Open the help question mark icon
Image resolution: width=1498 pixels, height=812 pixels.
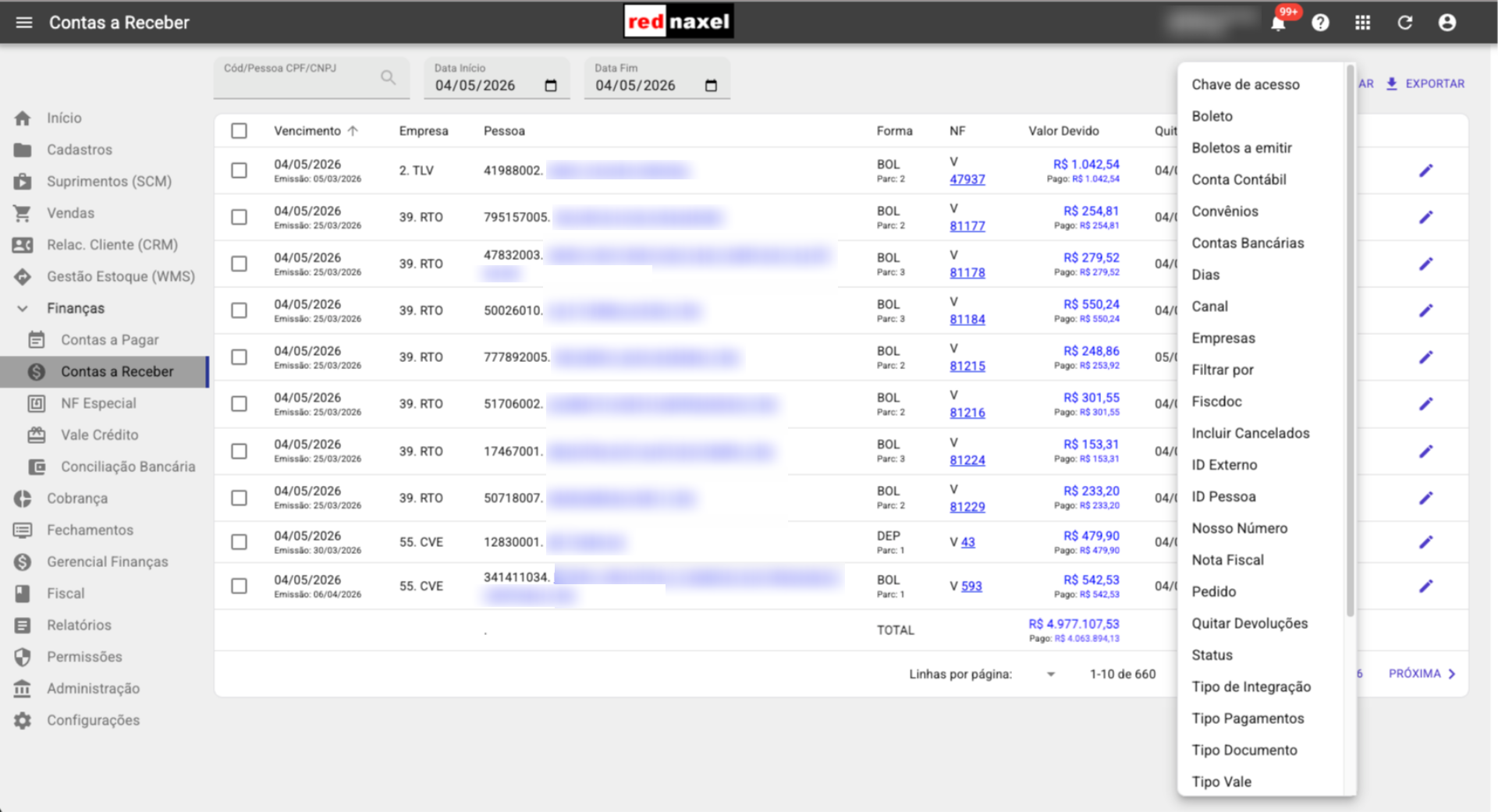point(1320,23)
